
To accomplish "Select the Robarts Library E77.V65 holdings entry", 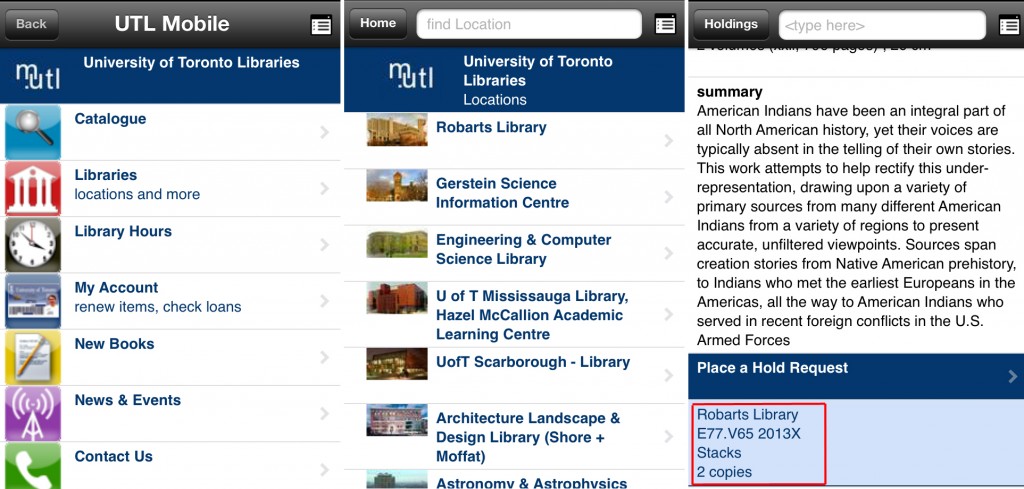I will [x=760, y=443].
